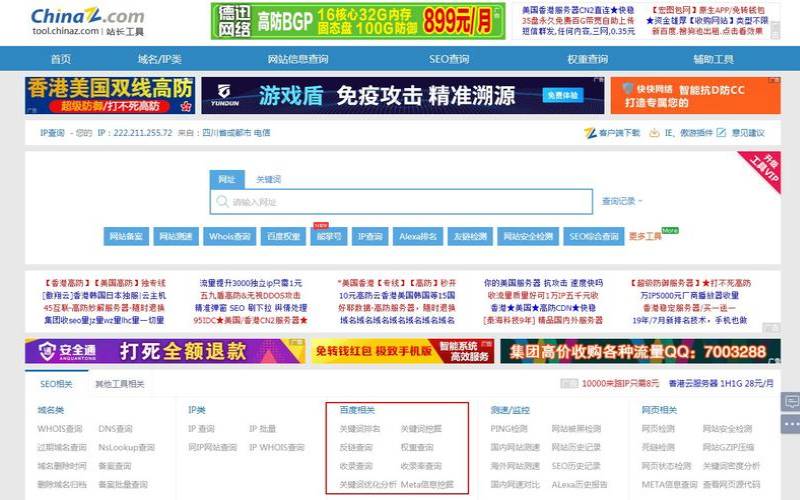Open the SEO查询 navigation menu
Viewport: 800px width, 500px height.
[x=449, y=59]
